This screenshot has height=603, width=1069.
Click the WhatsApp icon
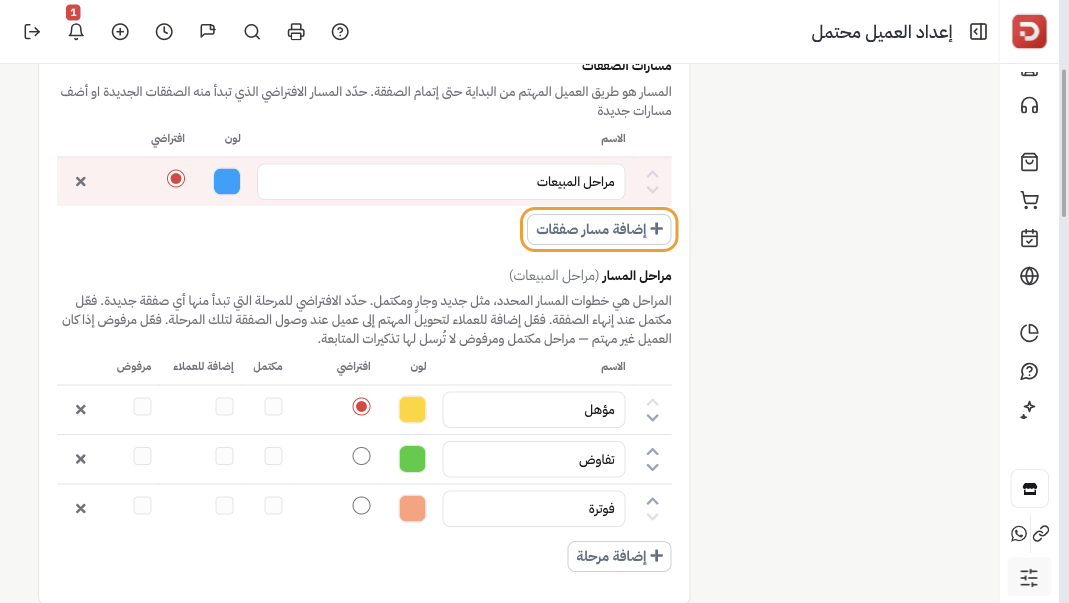[x=1019, y=533]
